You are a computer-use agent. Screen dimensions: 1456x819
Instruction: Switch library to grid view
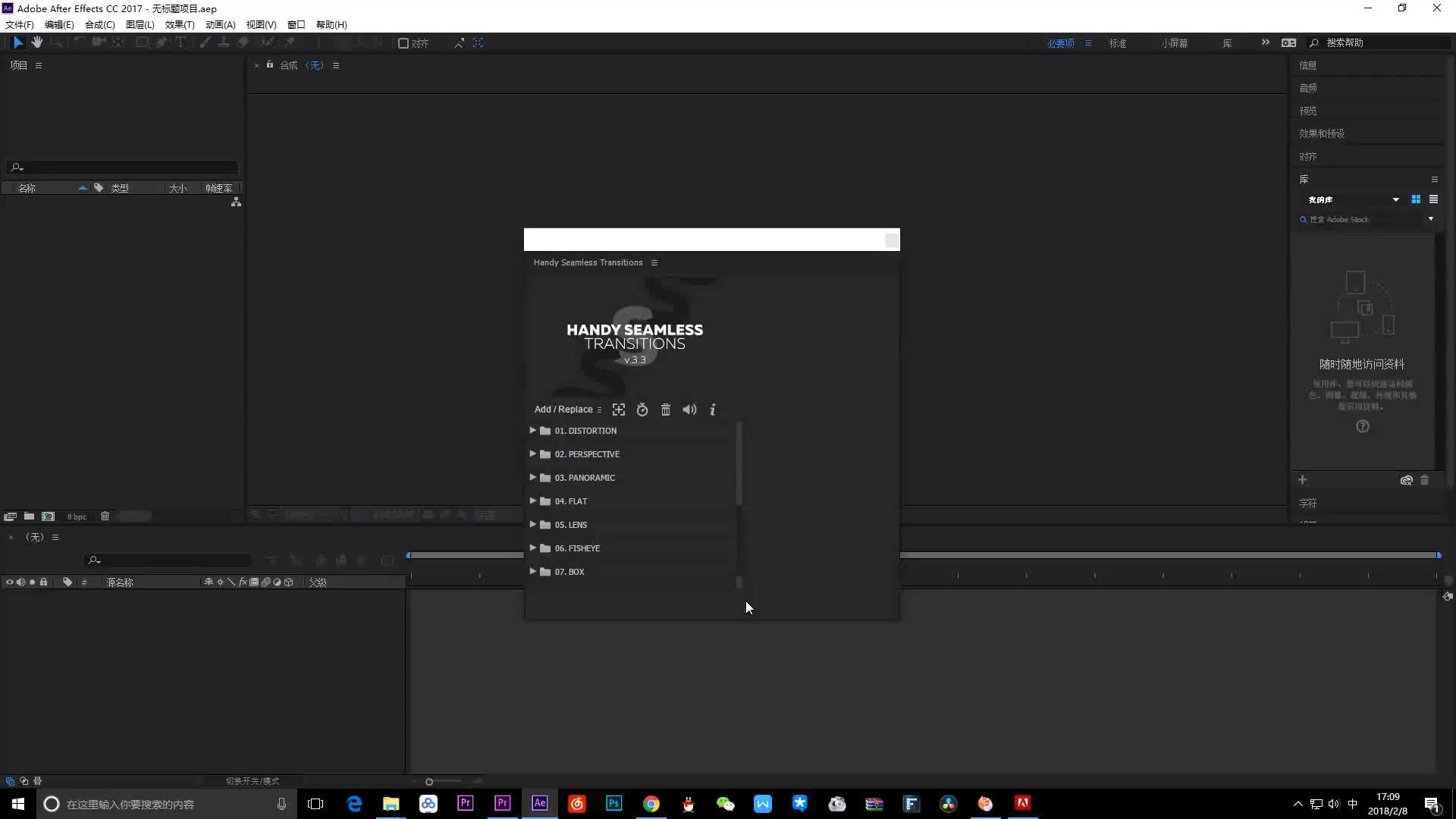(x=1416, y=199)
